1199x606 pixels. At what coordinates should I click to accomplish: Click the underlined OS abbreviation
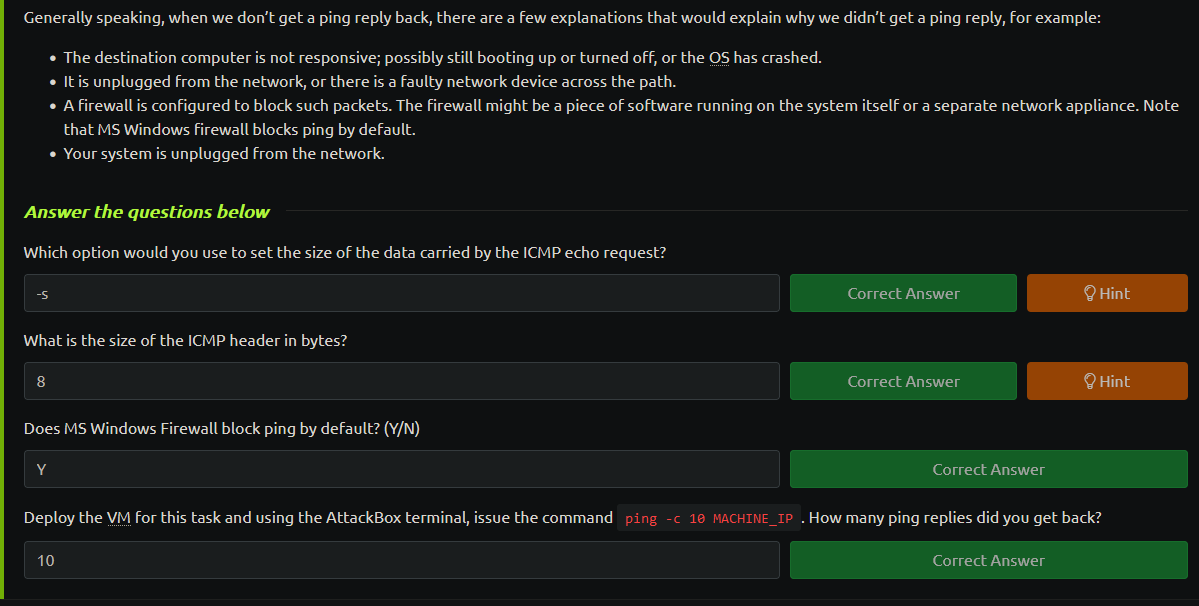719,58
